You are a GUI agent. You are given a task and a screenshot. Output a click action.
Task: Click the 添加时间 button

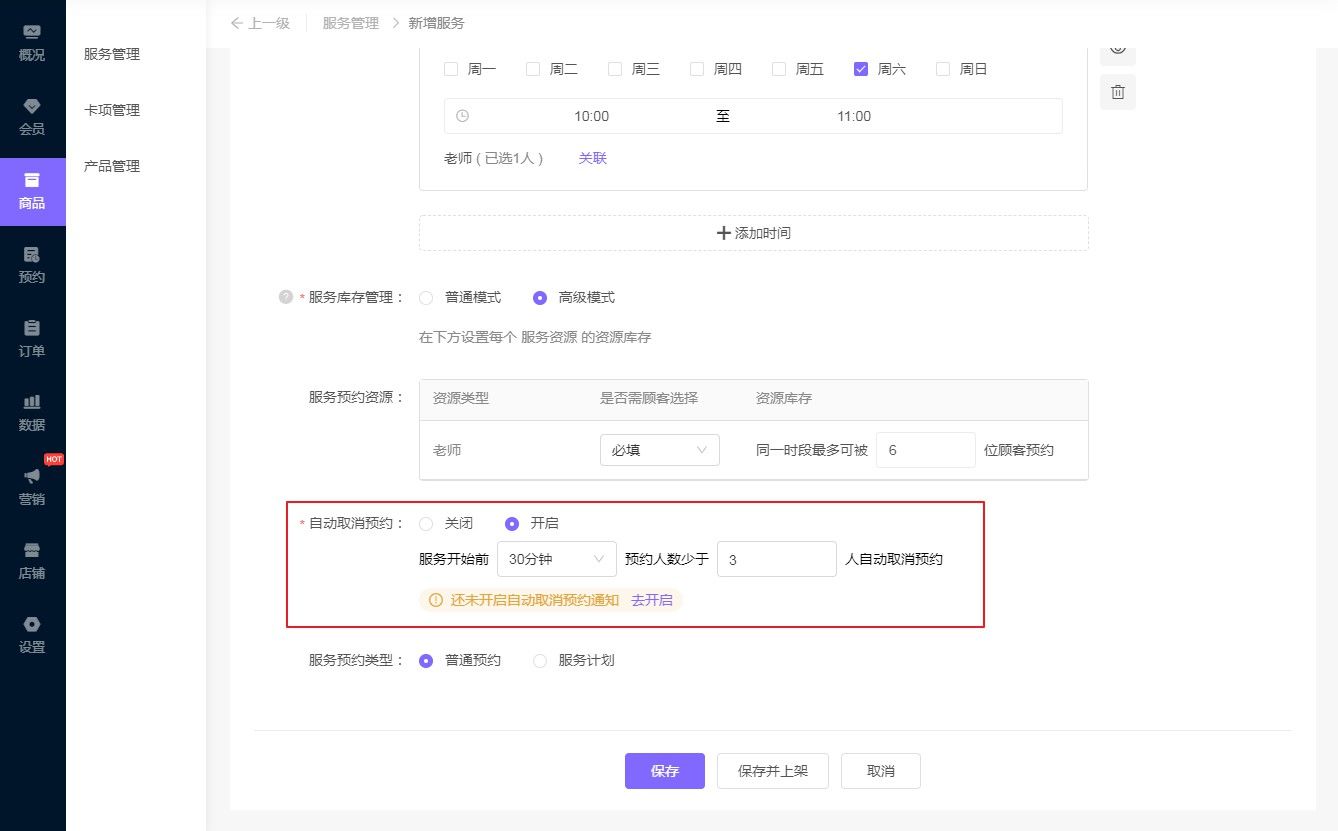tap(754, 233)
